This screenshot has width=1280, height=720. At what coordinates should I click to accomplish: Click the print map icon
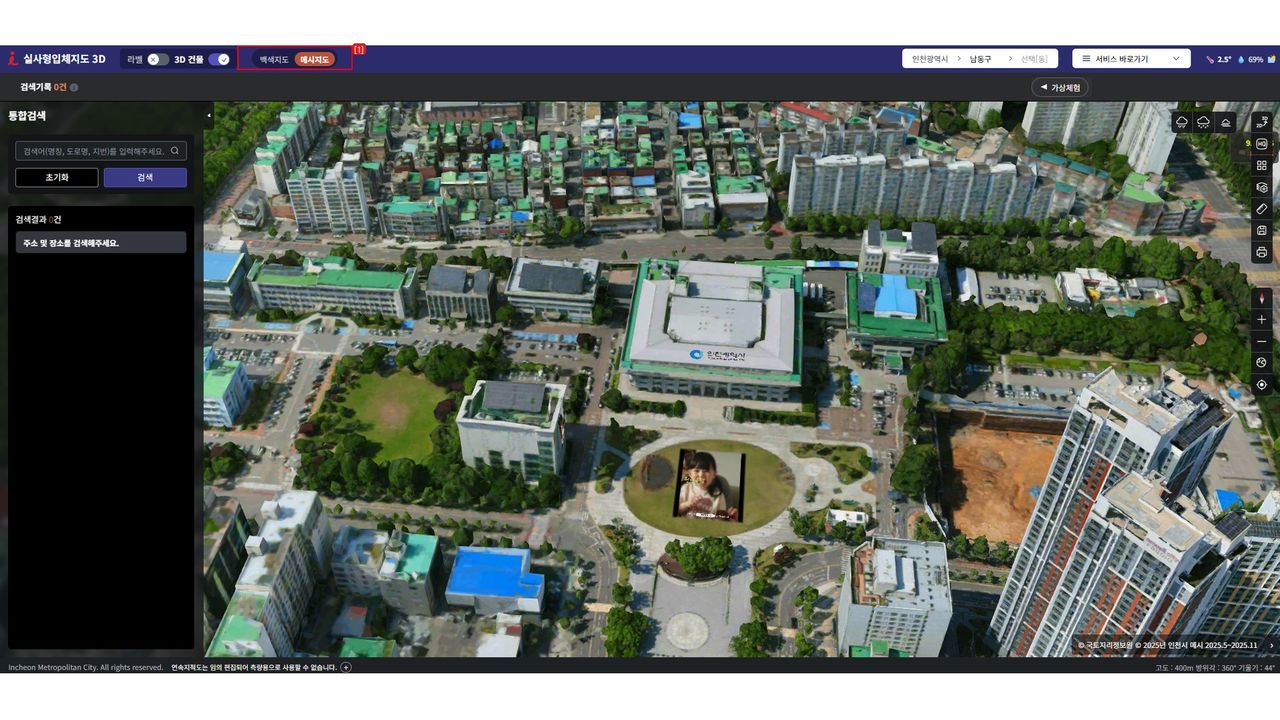coord(1261,252)
